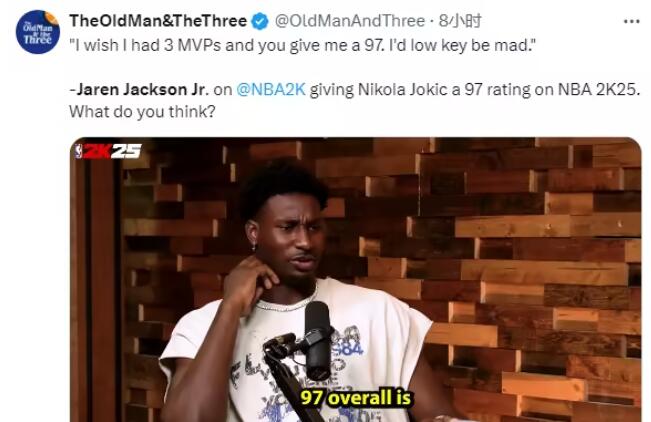The width and height of the screenshot is (651, 422).
Task: Click the quote starting "I wish I had 3 MVPs"
Action: (303, 45)
